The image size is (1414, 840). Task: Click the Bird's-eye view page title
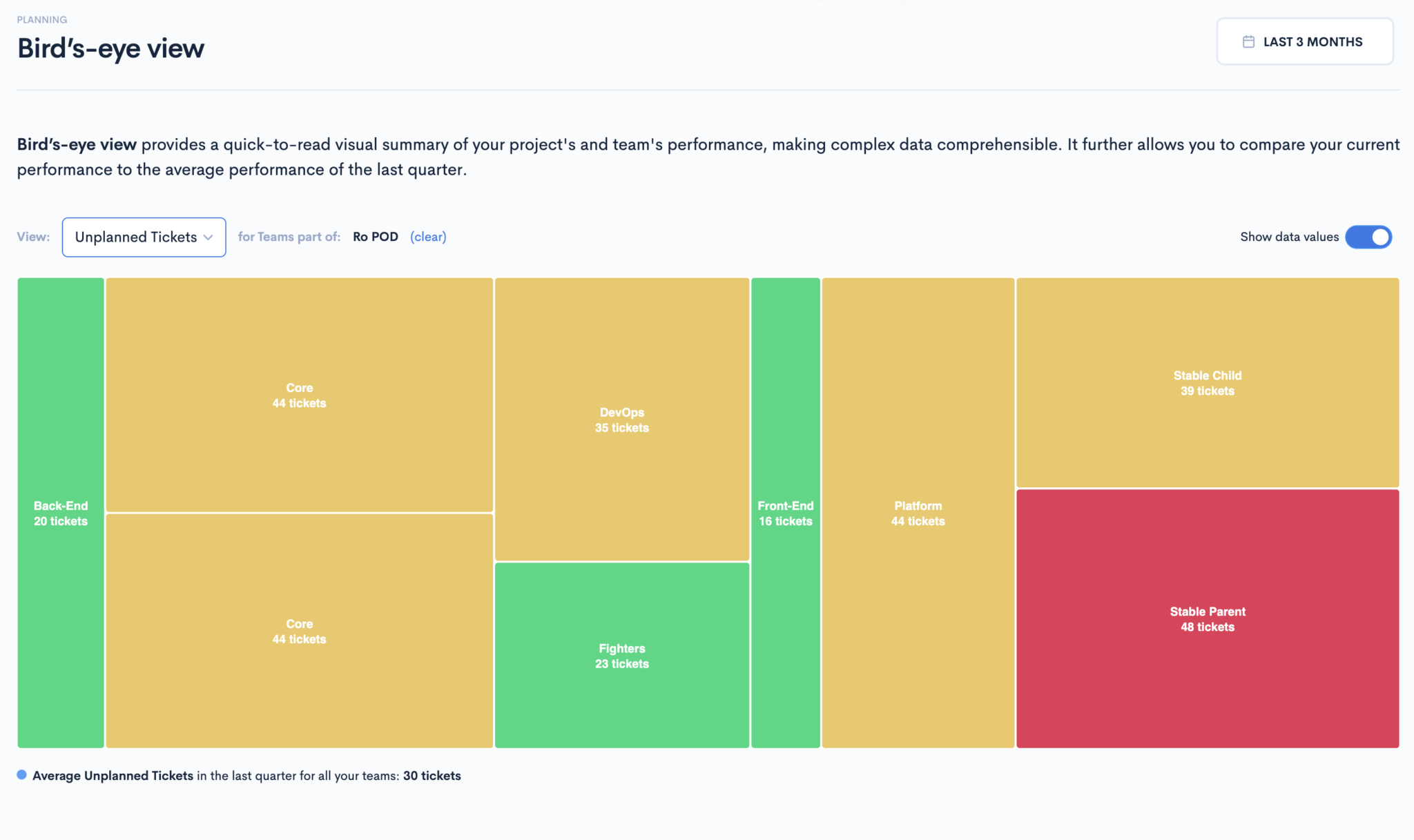(x=111, y=48)
